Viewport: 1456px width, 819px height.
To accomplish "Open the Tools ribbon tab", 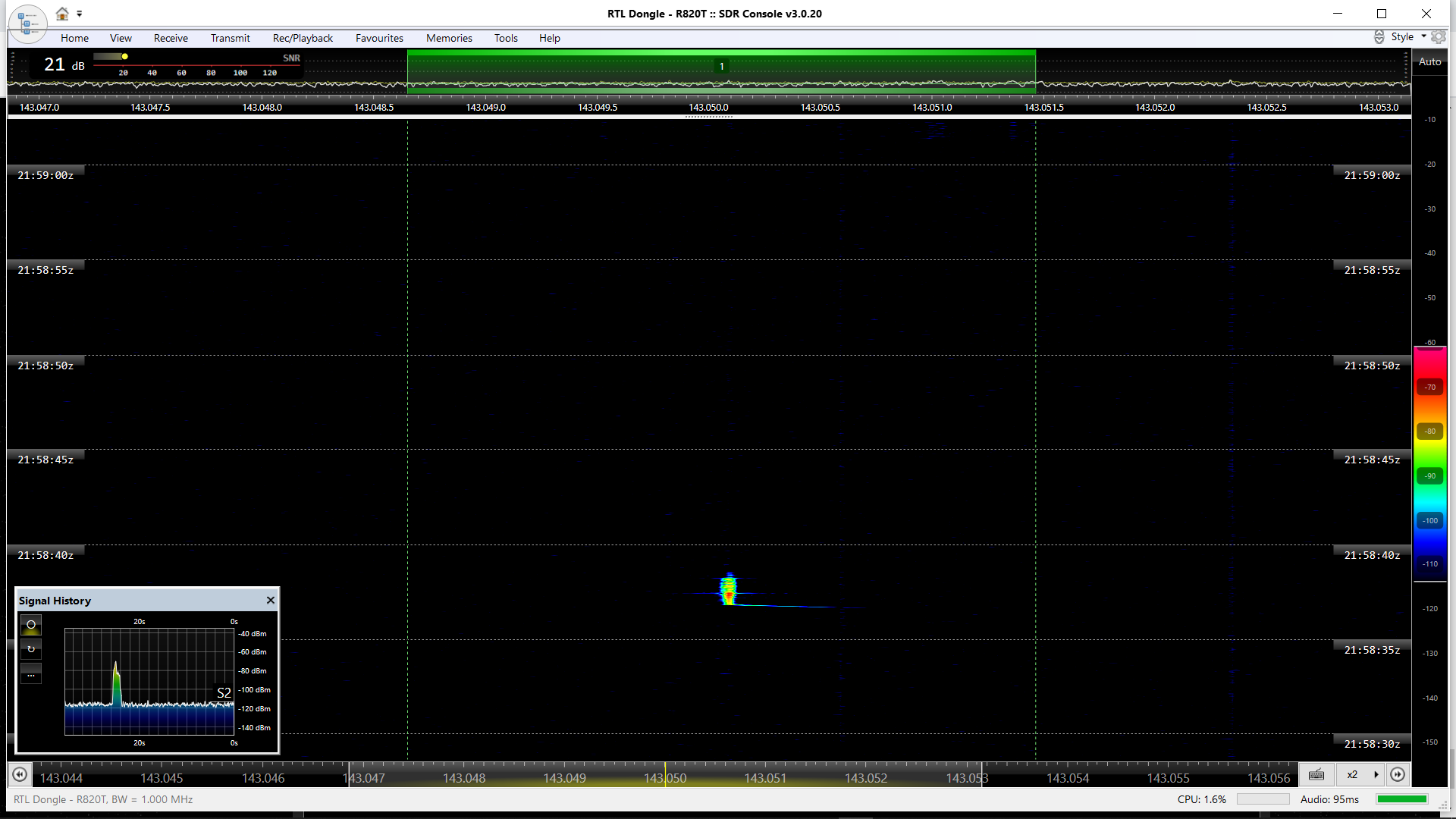I will (x=506, y=38).
